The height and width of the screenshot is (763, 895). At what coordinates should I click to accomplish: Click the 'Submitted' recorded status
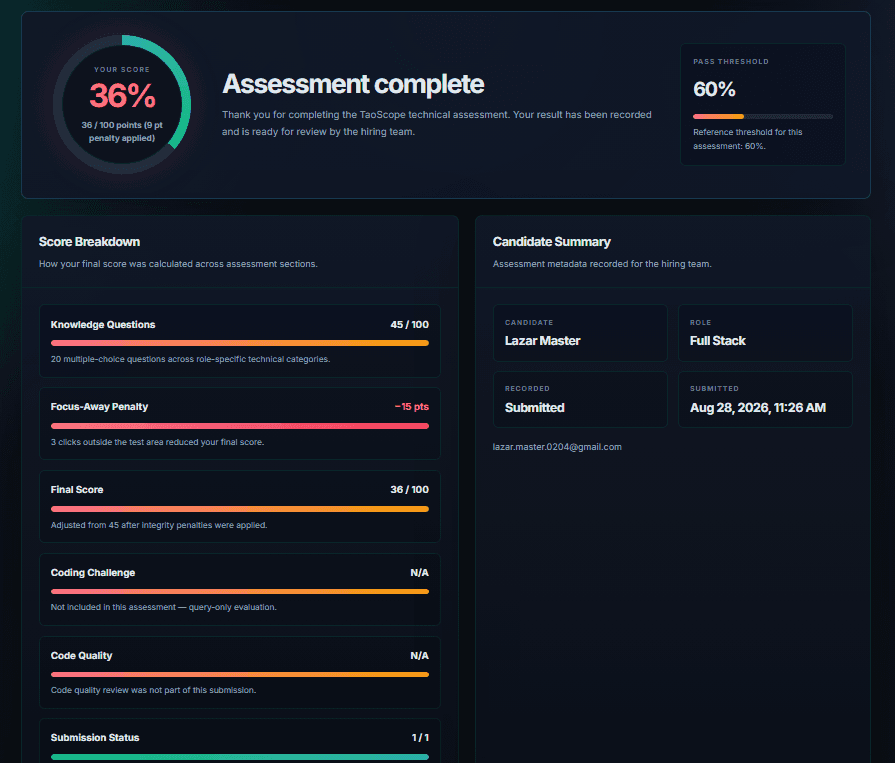coord(534,407)
